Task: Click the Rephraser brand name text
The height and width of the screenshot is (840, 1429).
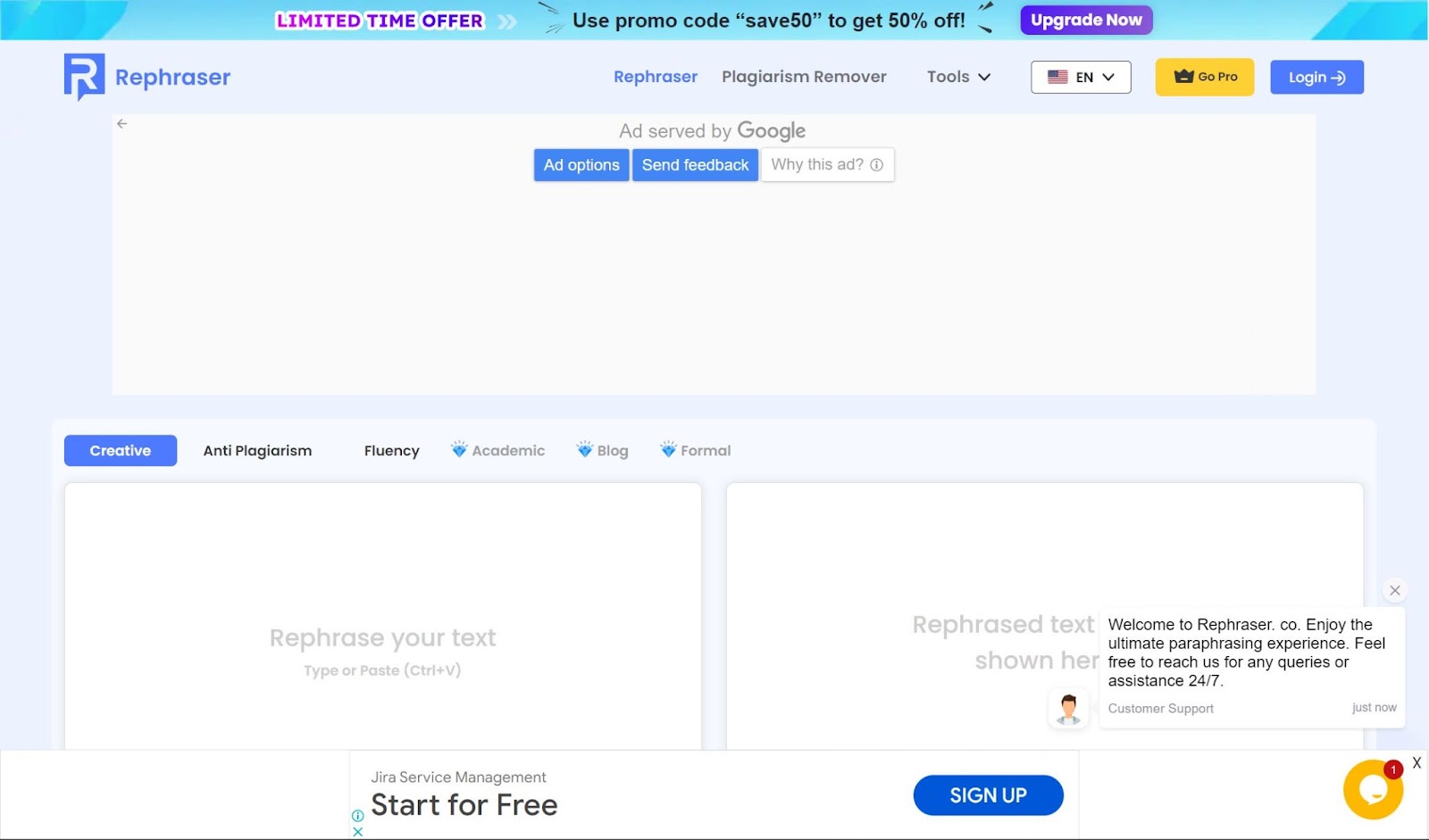Action: pyautogui.click(x=172, y=78)
